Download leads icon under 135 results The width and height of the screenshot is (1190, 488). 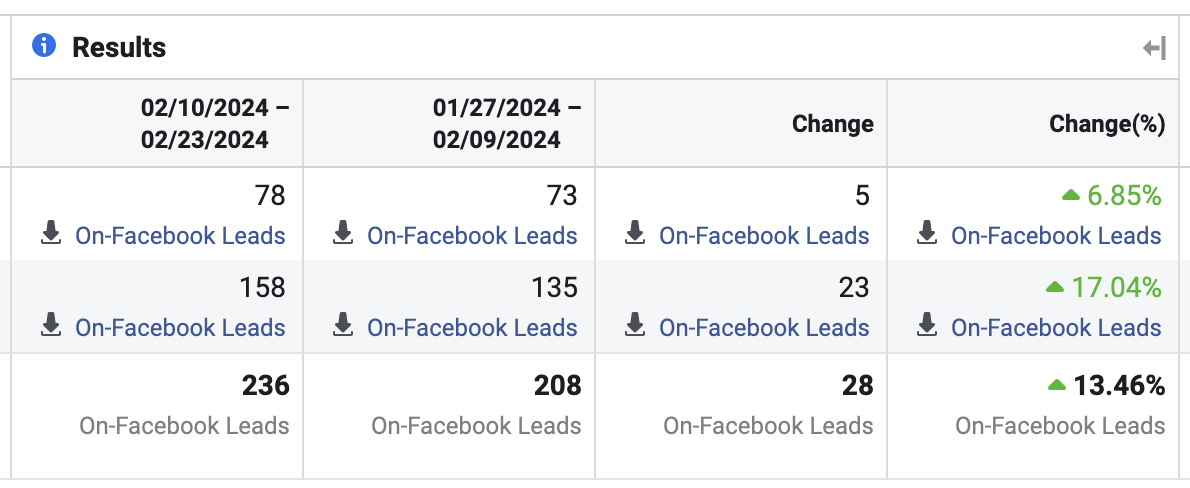[x=343, y=326]
